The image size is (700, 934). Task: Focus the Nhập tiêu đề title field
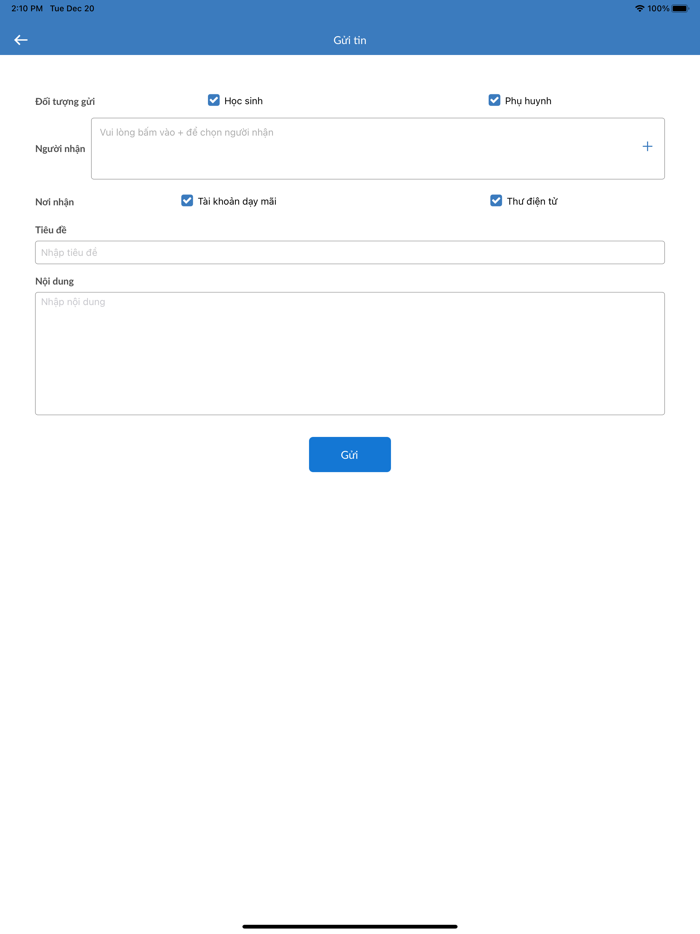350,253
